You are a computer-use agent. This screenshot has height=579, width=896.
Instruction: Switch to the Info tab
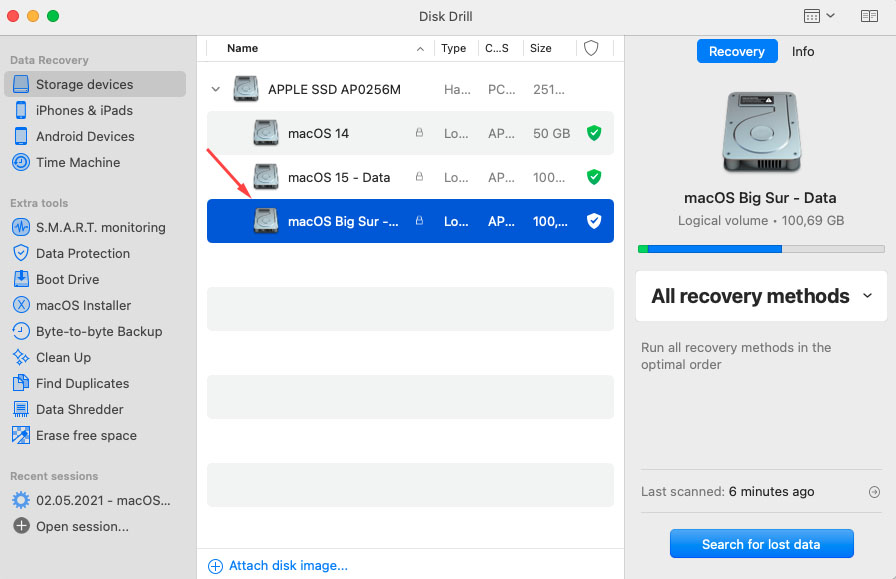pos(803,51)
